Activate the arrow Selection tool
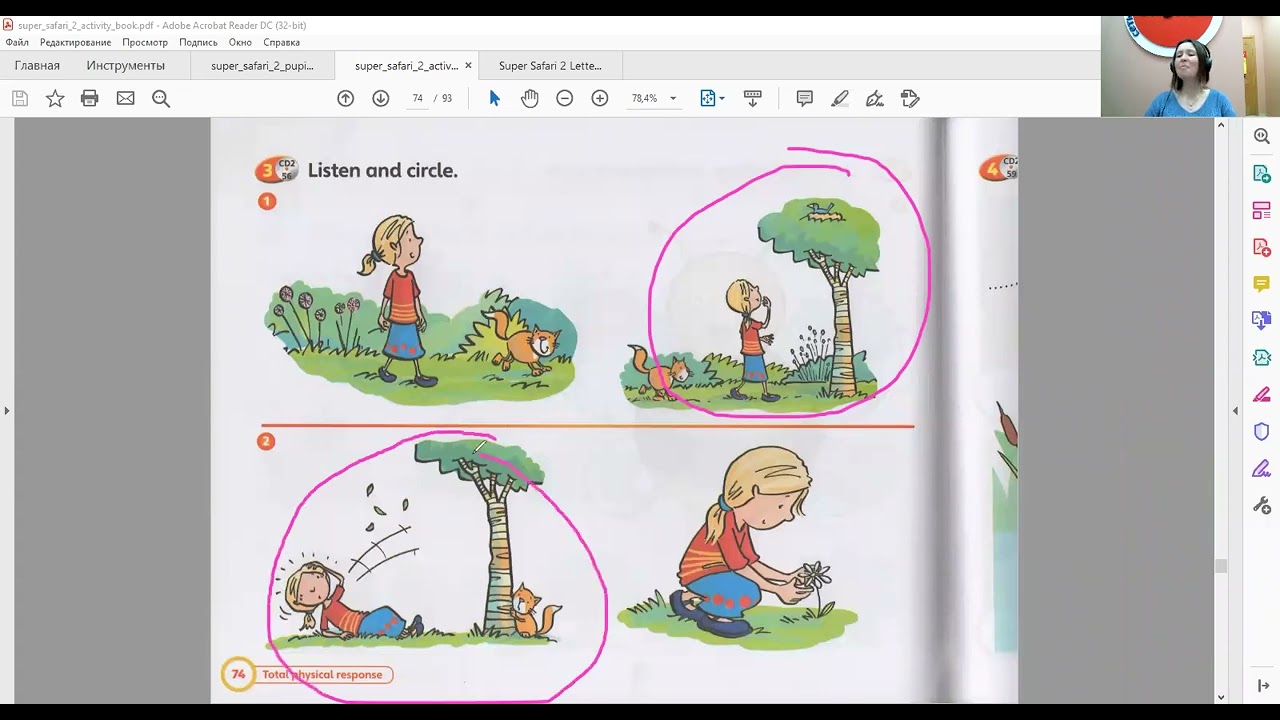This screenshot has height=720, width=1280. (494, 98)
